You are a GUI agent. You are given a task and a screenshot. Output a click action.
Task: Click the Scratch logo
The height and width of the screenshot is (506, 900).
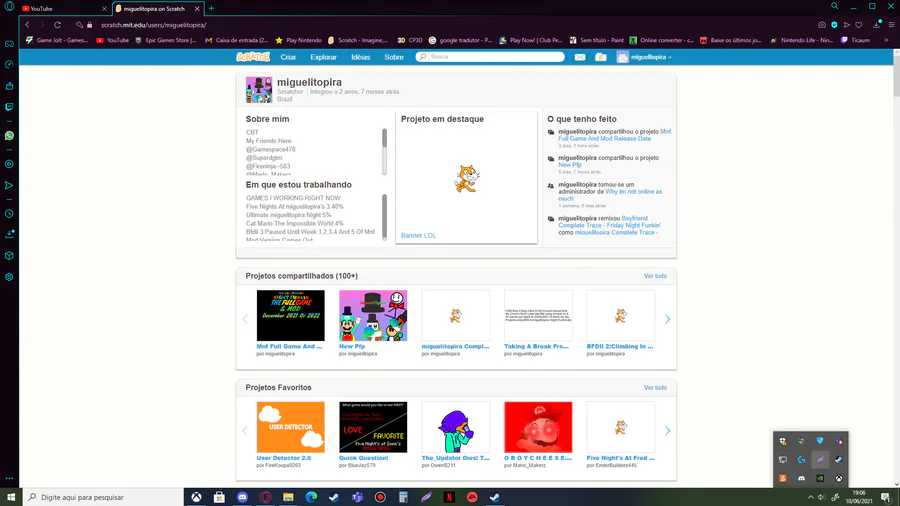253,57
